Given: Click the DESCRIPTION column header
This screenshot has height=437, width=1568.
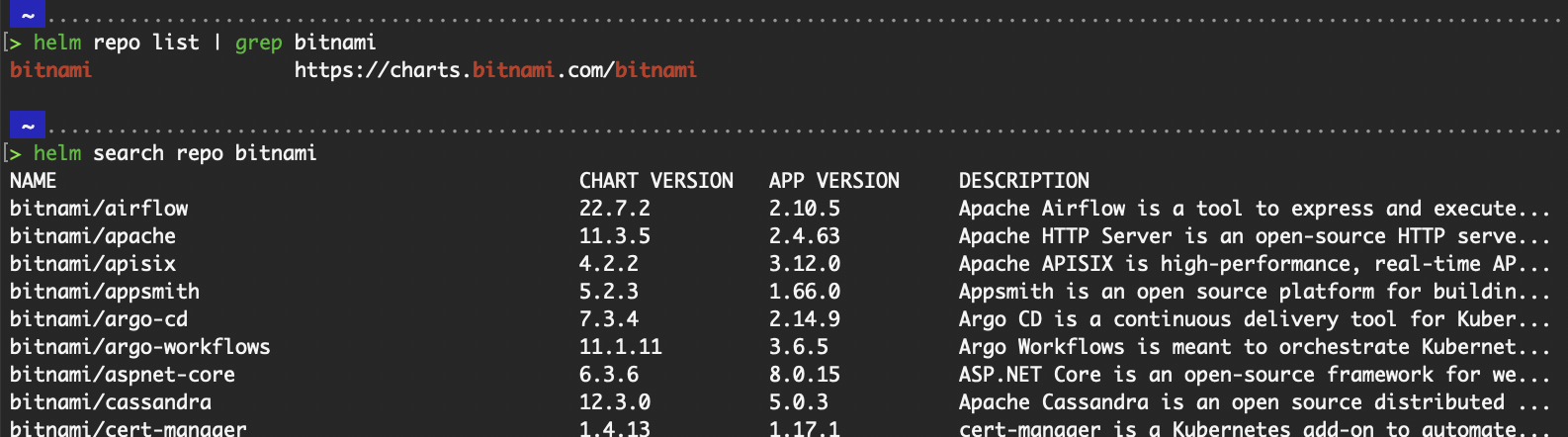Looking at the screenshot, I should (1024, 181).
